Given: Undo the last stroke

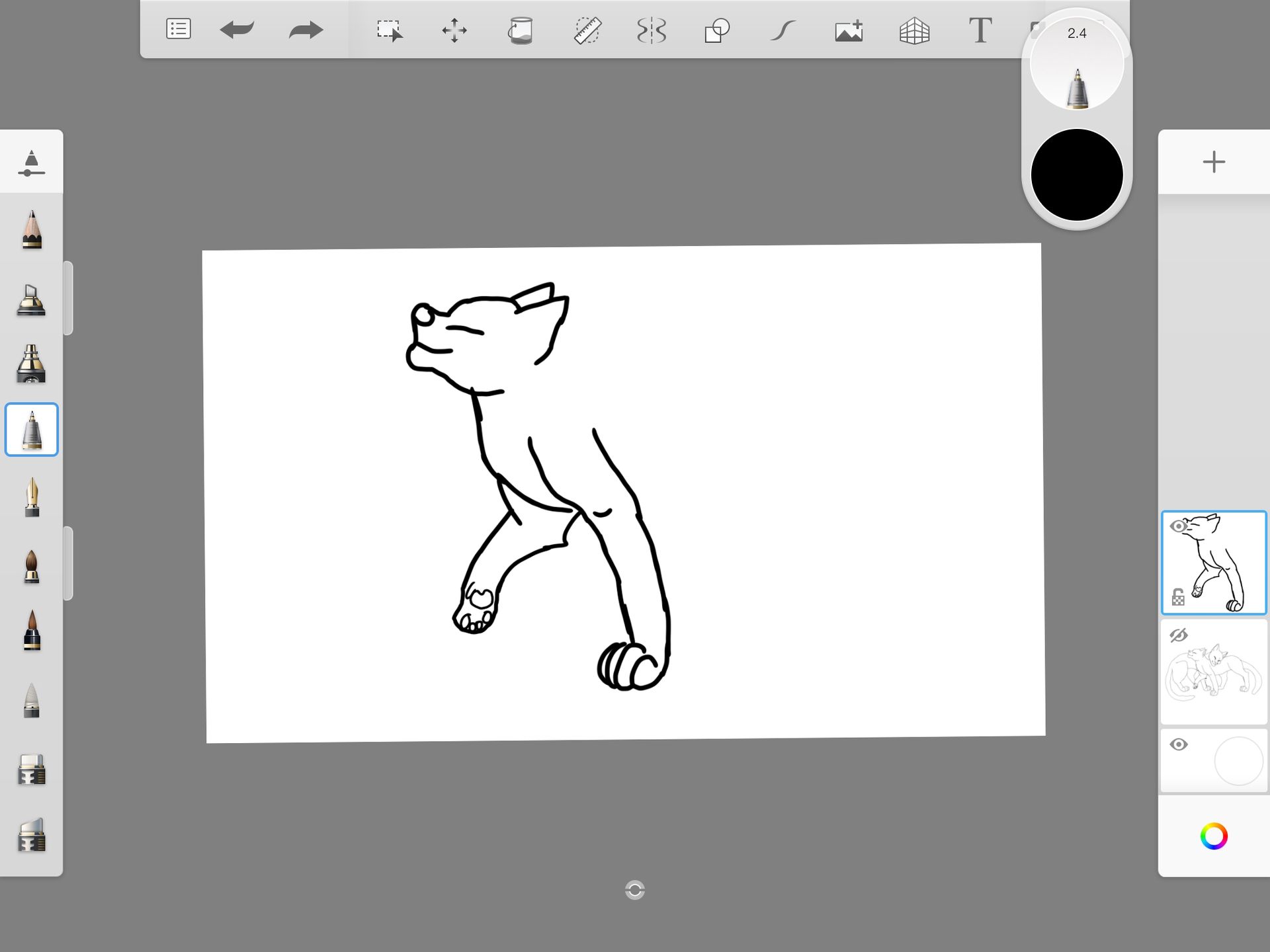Looking at the screenshot, I should (x=237, y=30).
